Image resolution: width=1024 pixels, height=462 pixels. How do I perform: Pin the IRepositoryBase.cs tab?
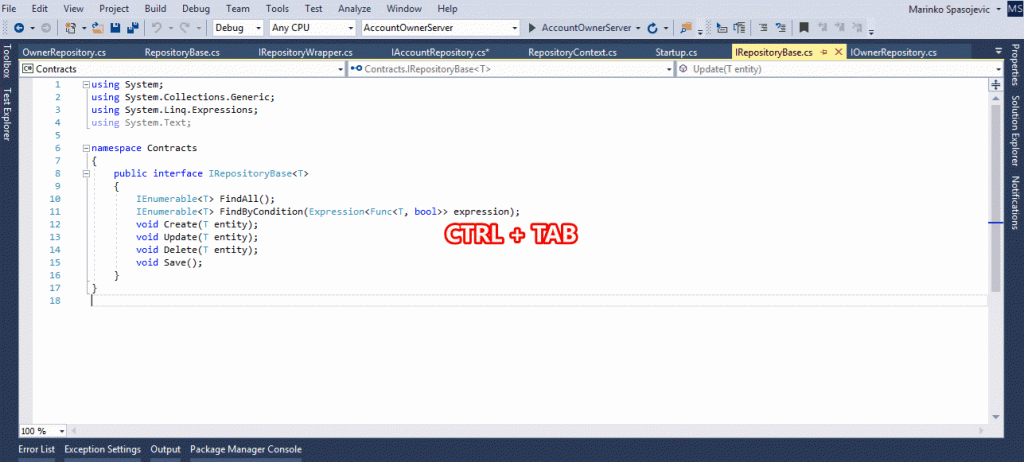coord(823,51)
